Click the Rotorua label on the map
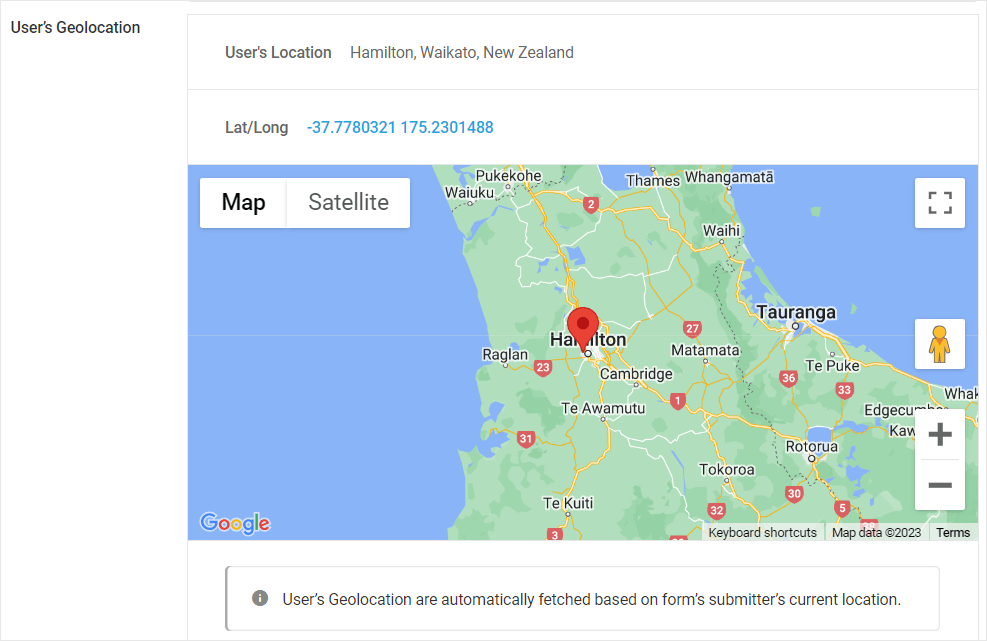 pos(811,446)
